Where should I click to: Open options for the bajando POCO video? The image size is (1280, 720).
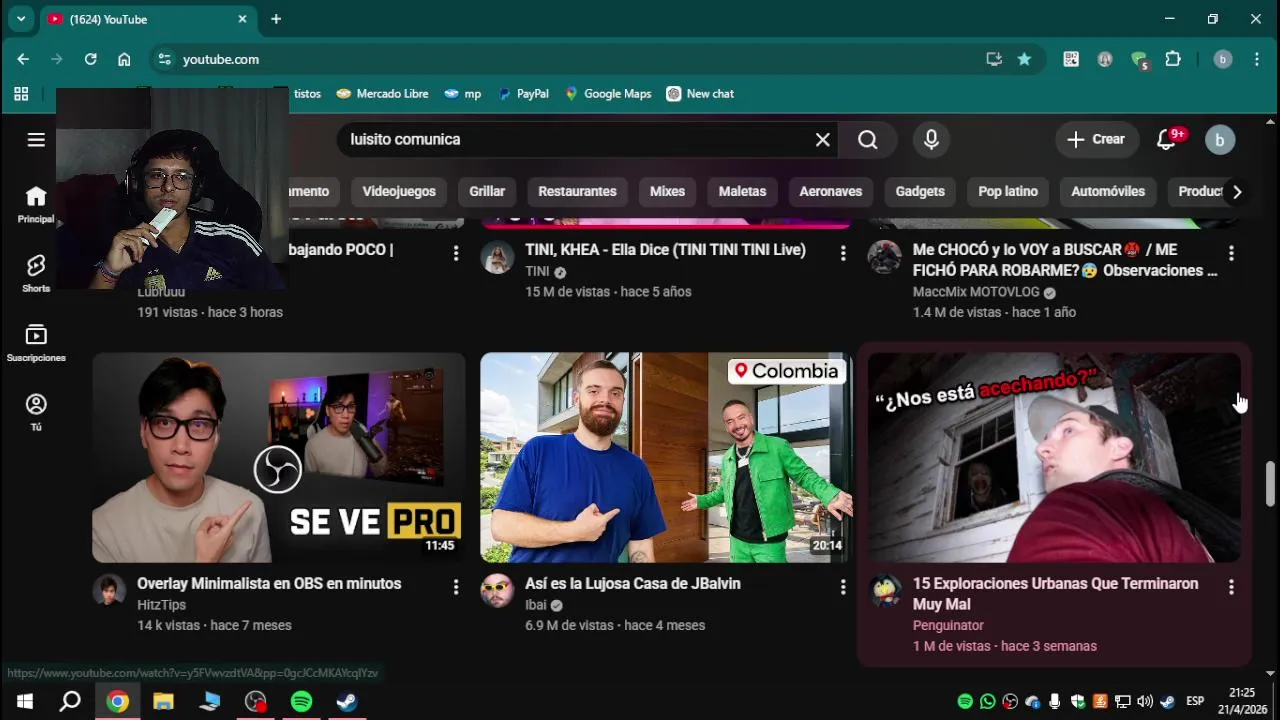(456, 254)
